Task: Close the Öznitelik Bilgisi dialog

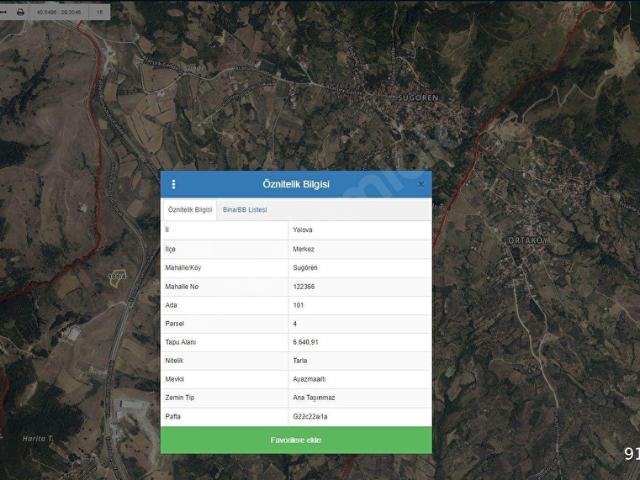Action: coord(420,184)
